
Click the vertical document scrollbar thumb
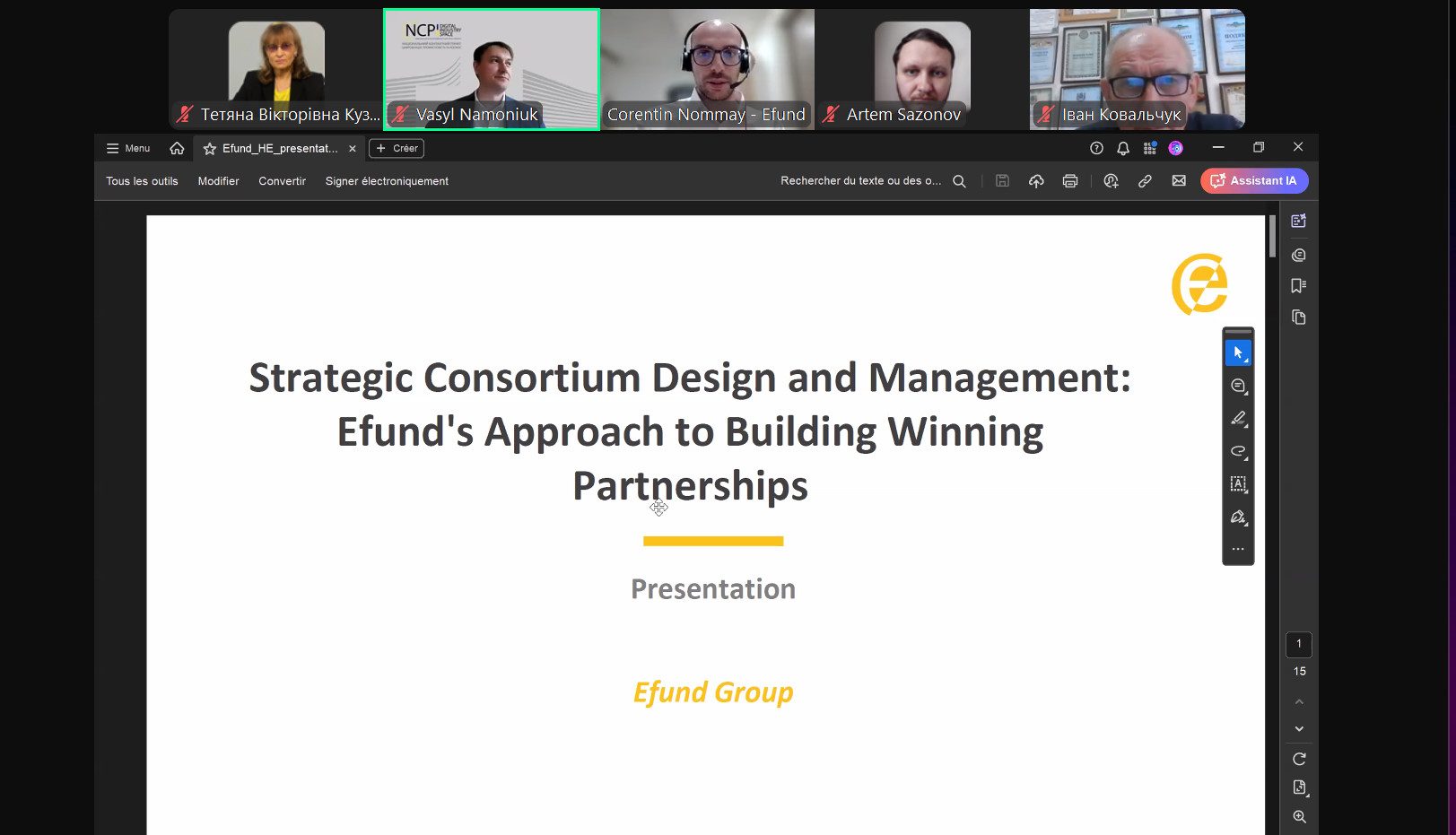coord(1272,236)
